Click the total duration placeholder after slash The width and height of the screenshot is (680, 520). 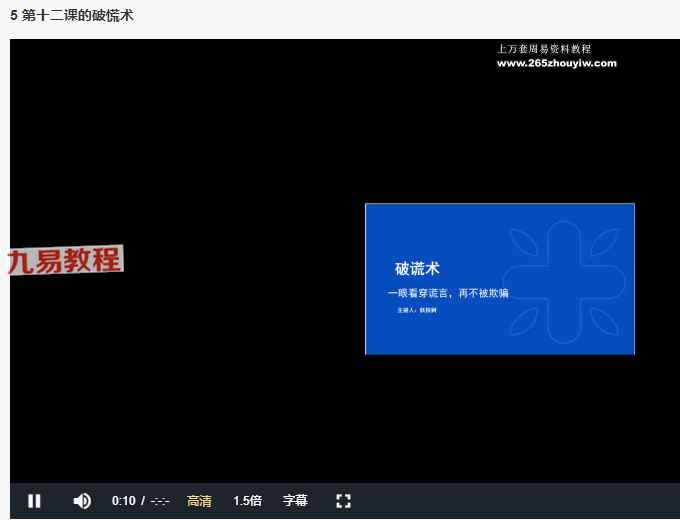pos(160,501)
